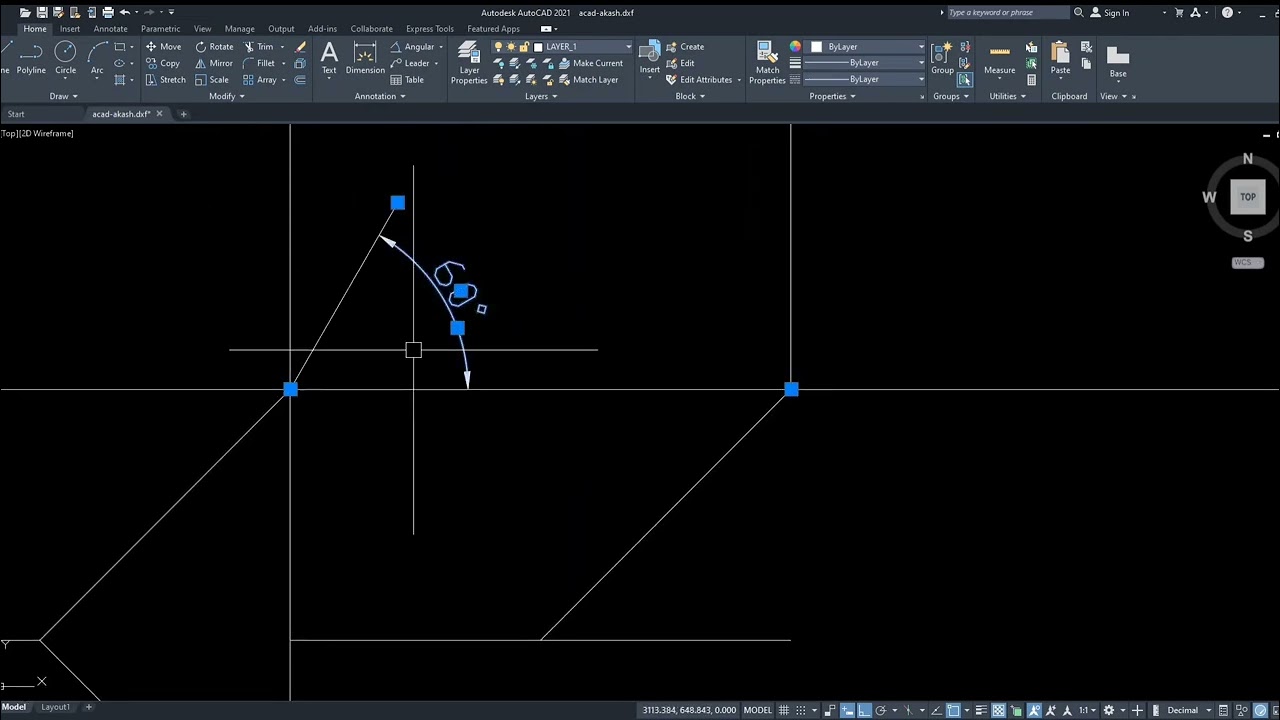Select the Circle tool
1280x720 pixels.
[65, 58]
